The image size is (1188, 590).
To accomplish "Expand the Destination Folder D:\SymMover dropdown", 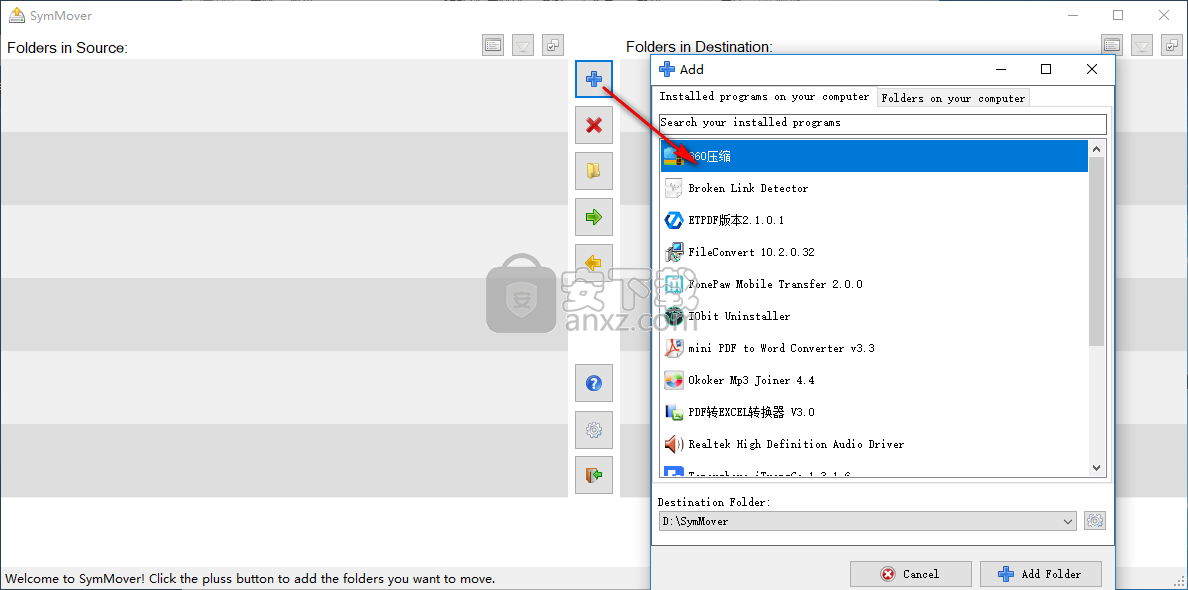I will (x=1068, y=521).
